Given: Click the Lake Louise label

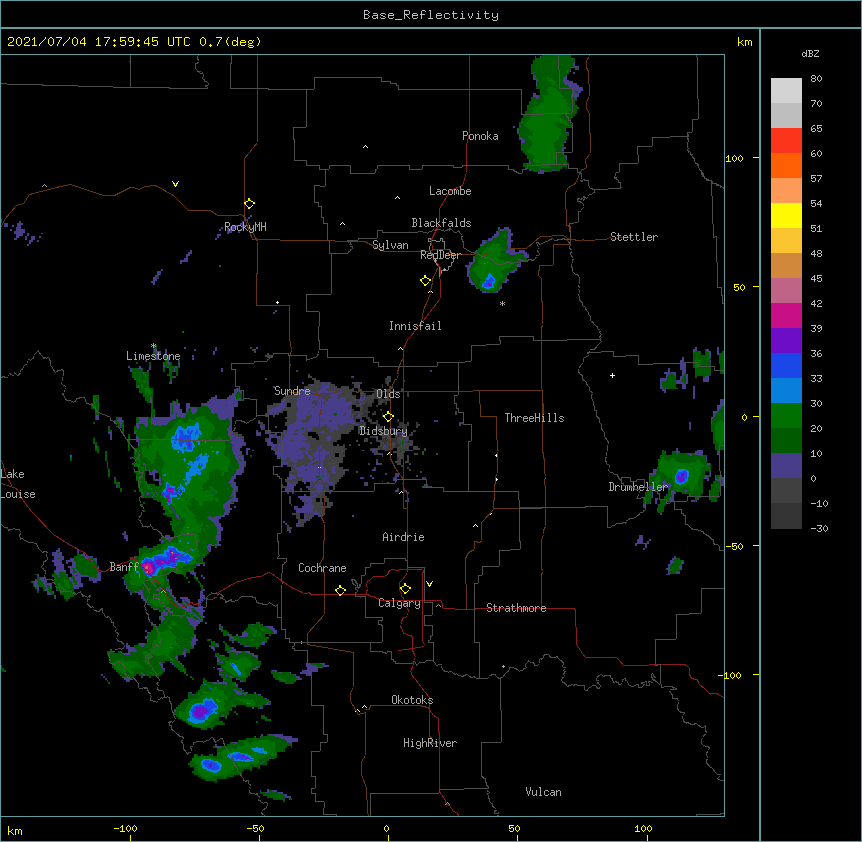Looking at the screenshot, I should click(18, 484).
